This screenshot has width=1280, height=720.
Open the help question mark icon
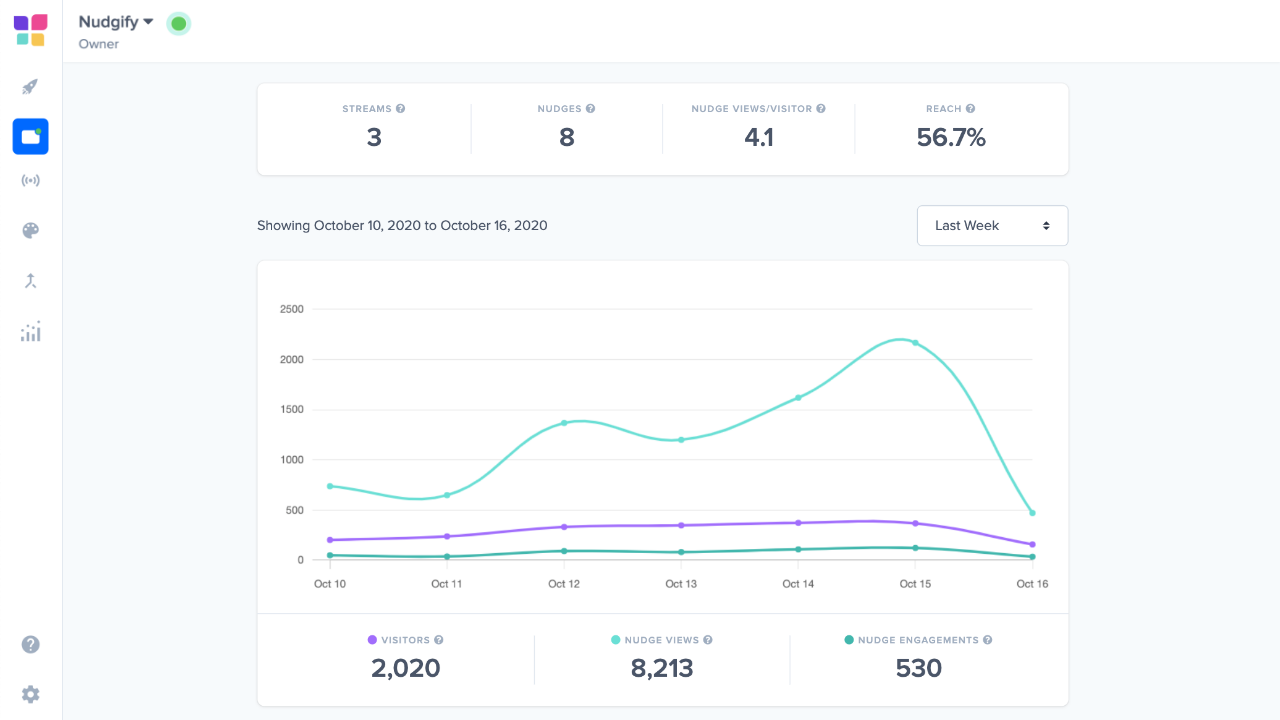pyautogui.click(x=30, y=644)
